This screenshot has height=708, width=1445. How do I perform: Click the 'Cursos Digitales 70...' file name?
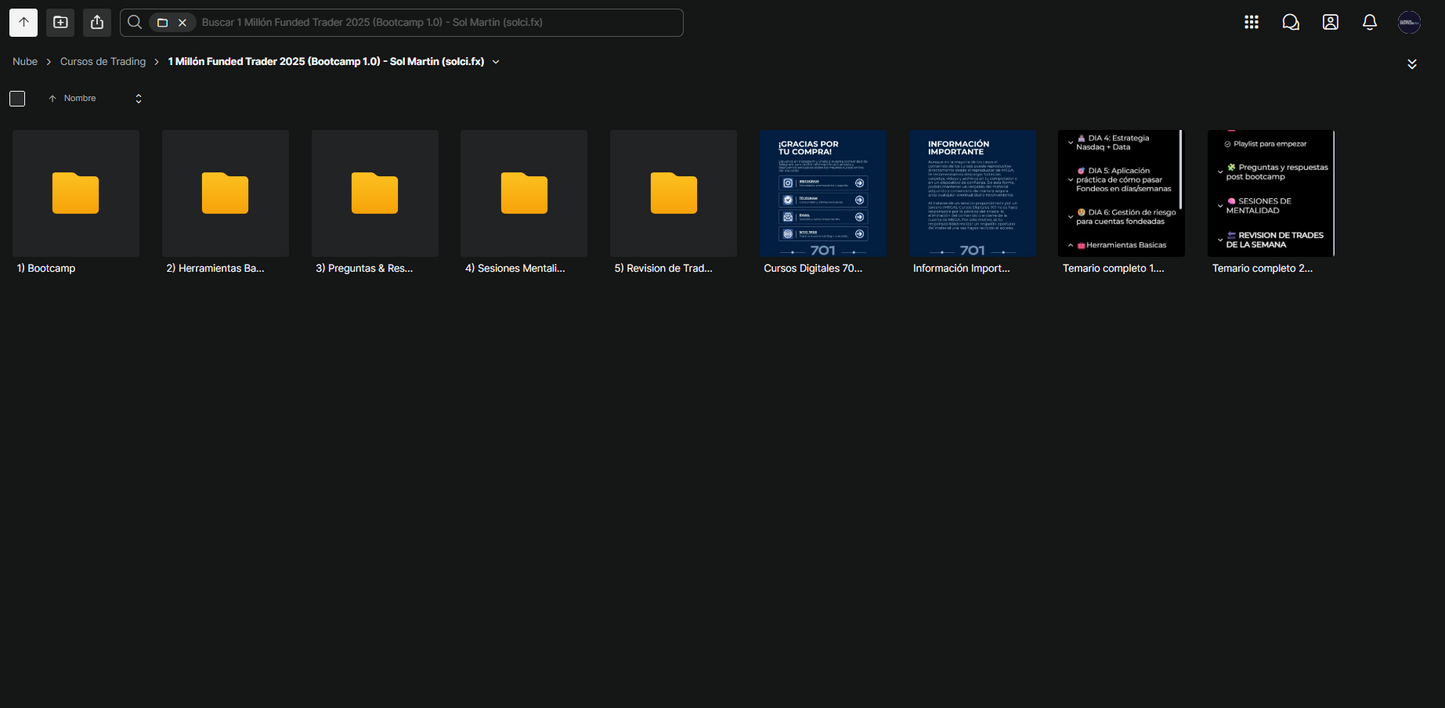click(813, 268)
